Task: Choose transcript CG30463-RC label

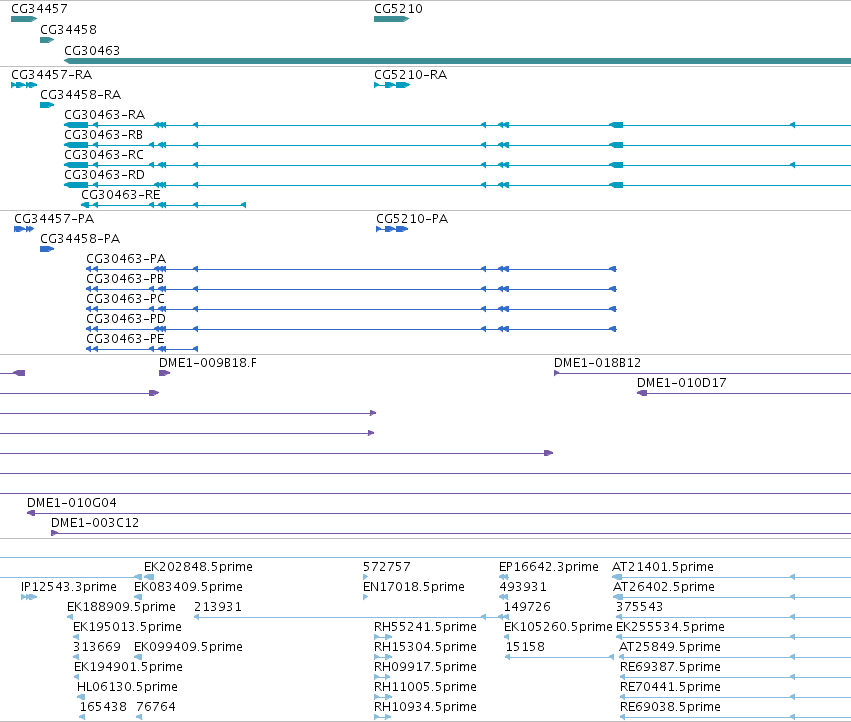Action: [104, 155]
